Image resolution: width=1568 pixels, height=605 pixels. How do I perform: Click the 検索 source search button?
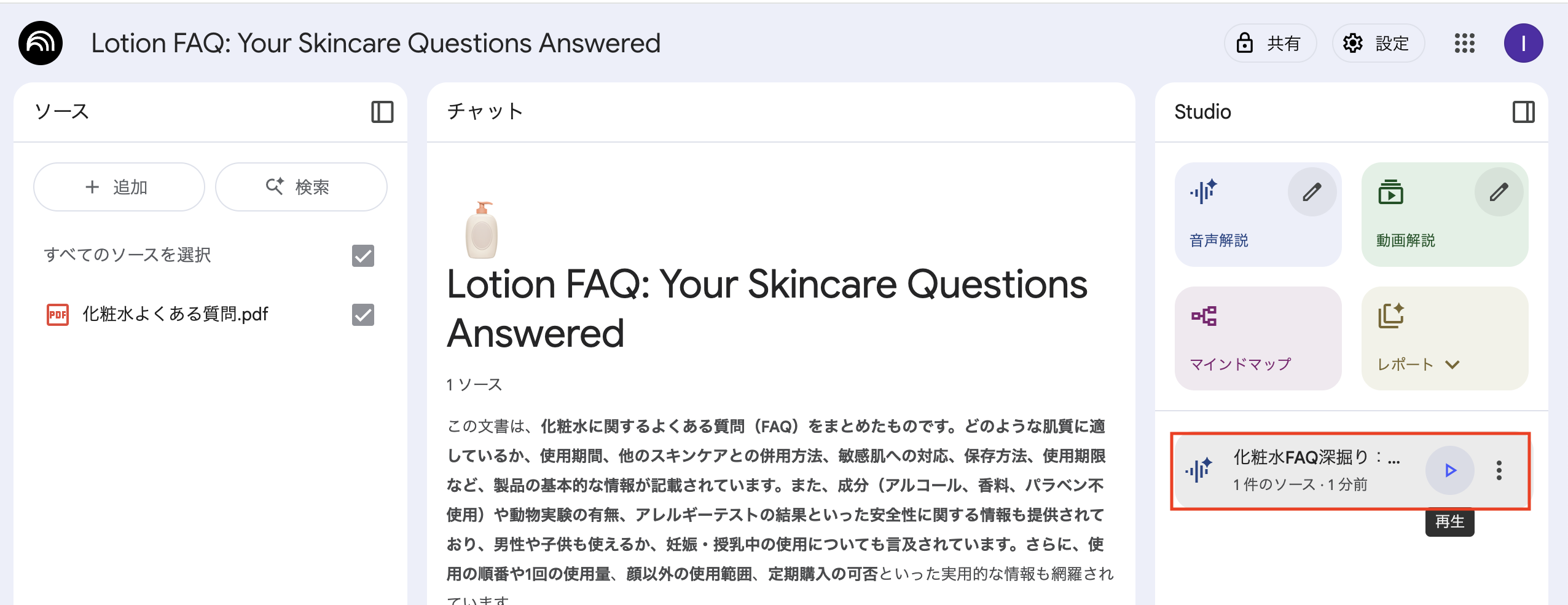coord(300,187)
